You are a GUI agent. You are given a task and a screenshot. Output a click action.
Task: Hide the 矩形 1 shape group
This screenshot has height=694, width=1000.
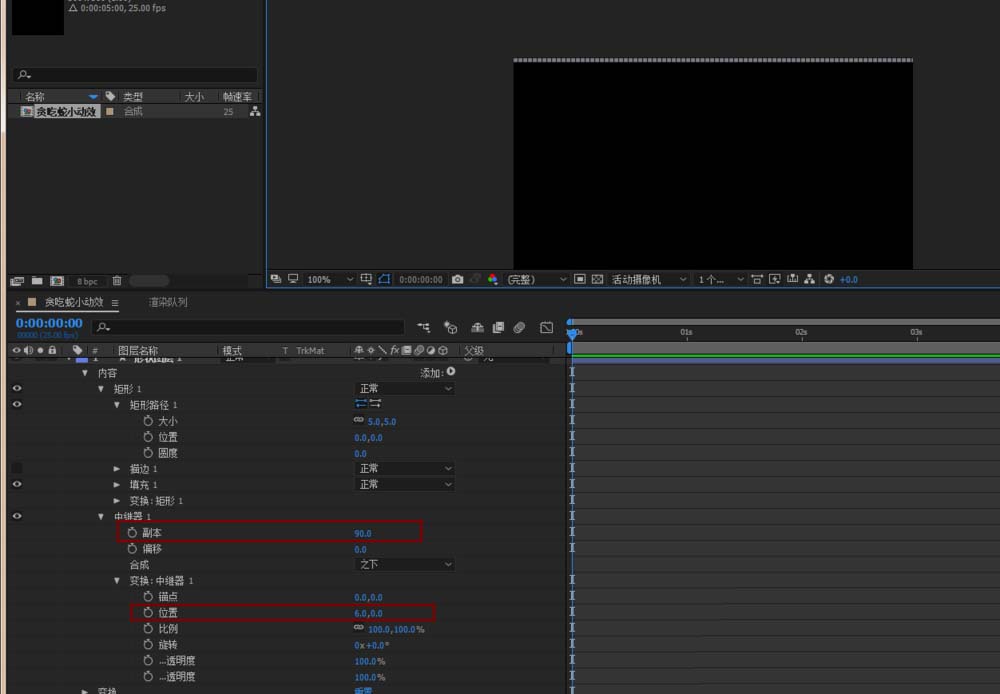[x=17, y=388]
